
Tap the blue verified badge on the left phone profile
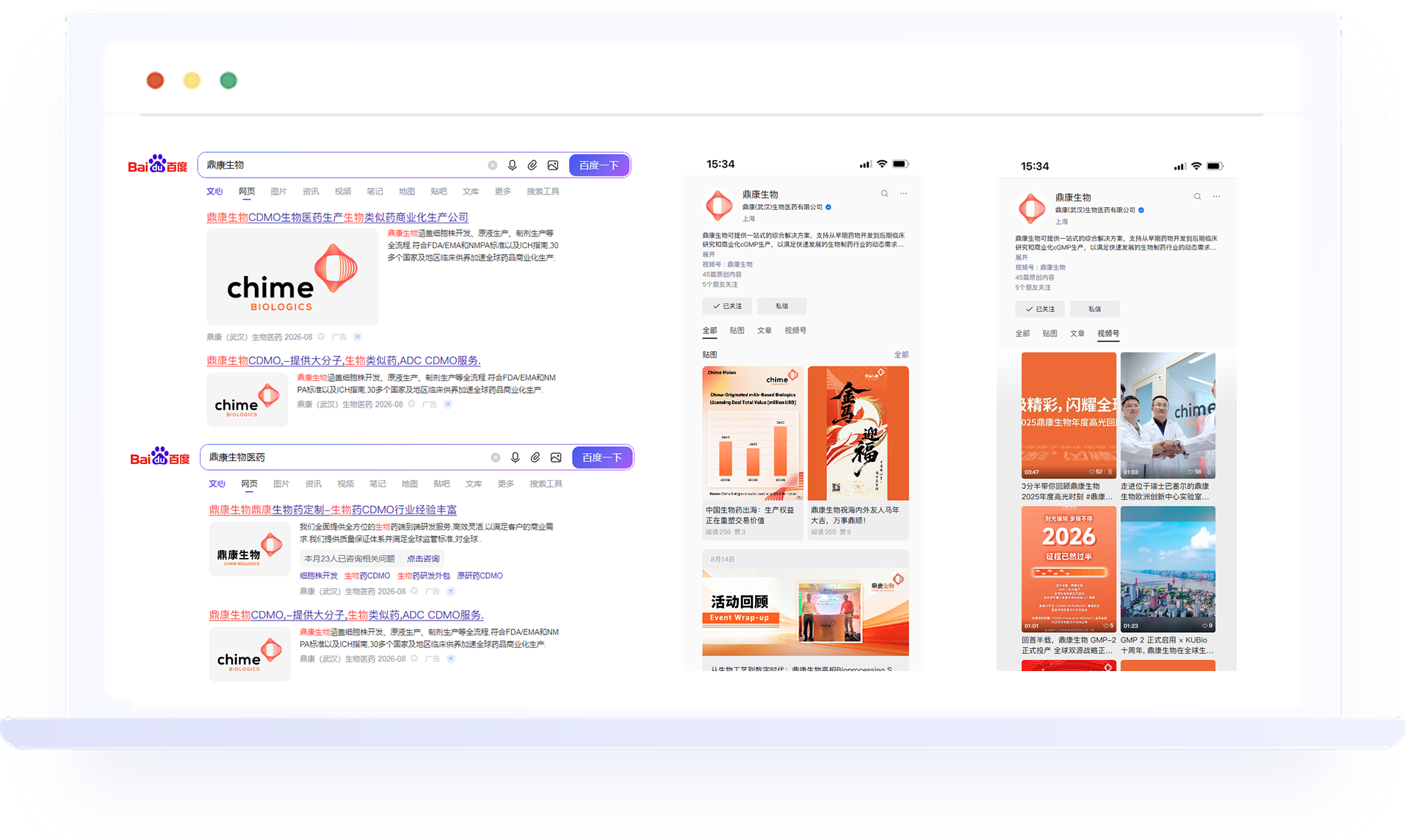[x=828, y=207]
